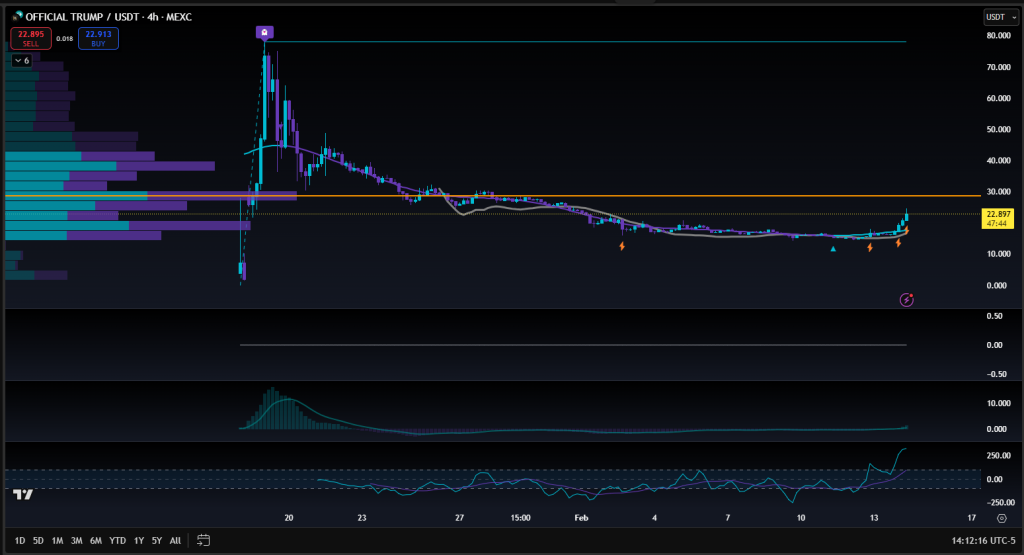This screenshot has width=1024, height=555.
Task: Click the Feb label on time axis
Action: tap(581, 518)
